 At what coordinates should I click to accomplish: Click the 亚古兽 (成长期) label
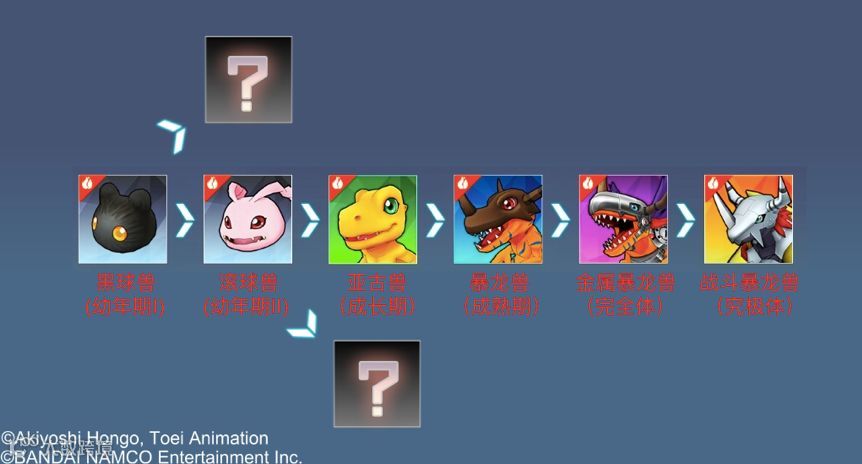377,295
